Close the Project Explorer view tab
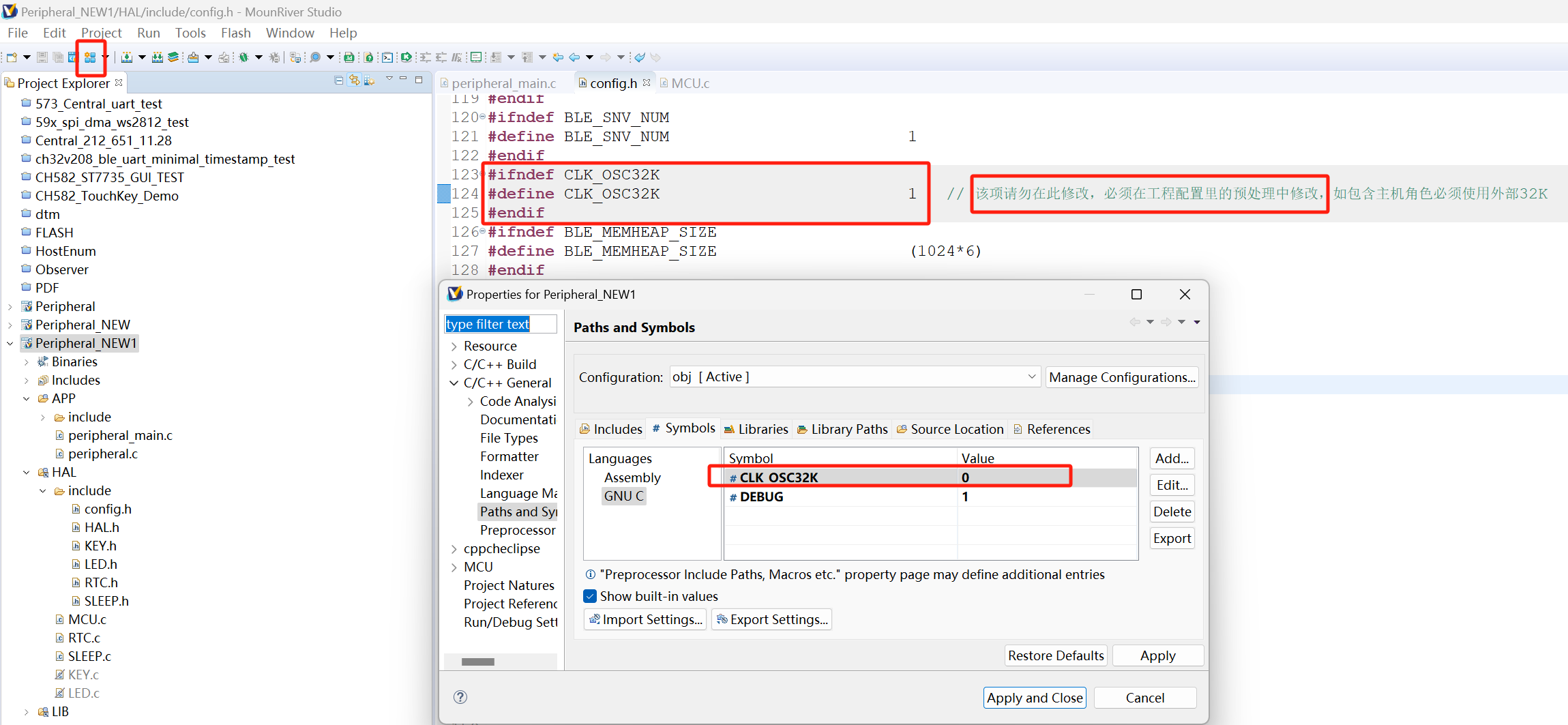Image resolution: width=1568 pixels, height=725 pixels. pos(119,83)
